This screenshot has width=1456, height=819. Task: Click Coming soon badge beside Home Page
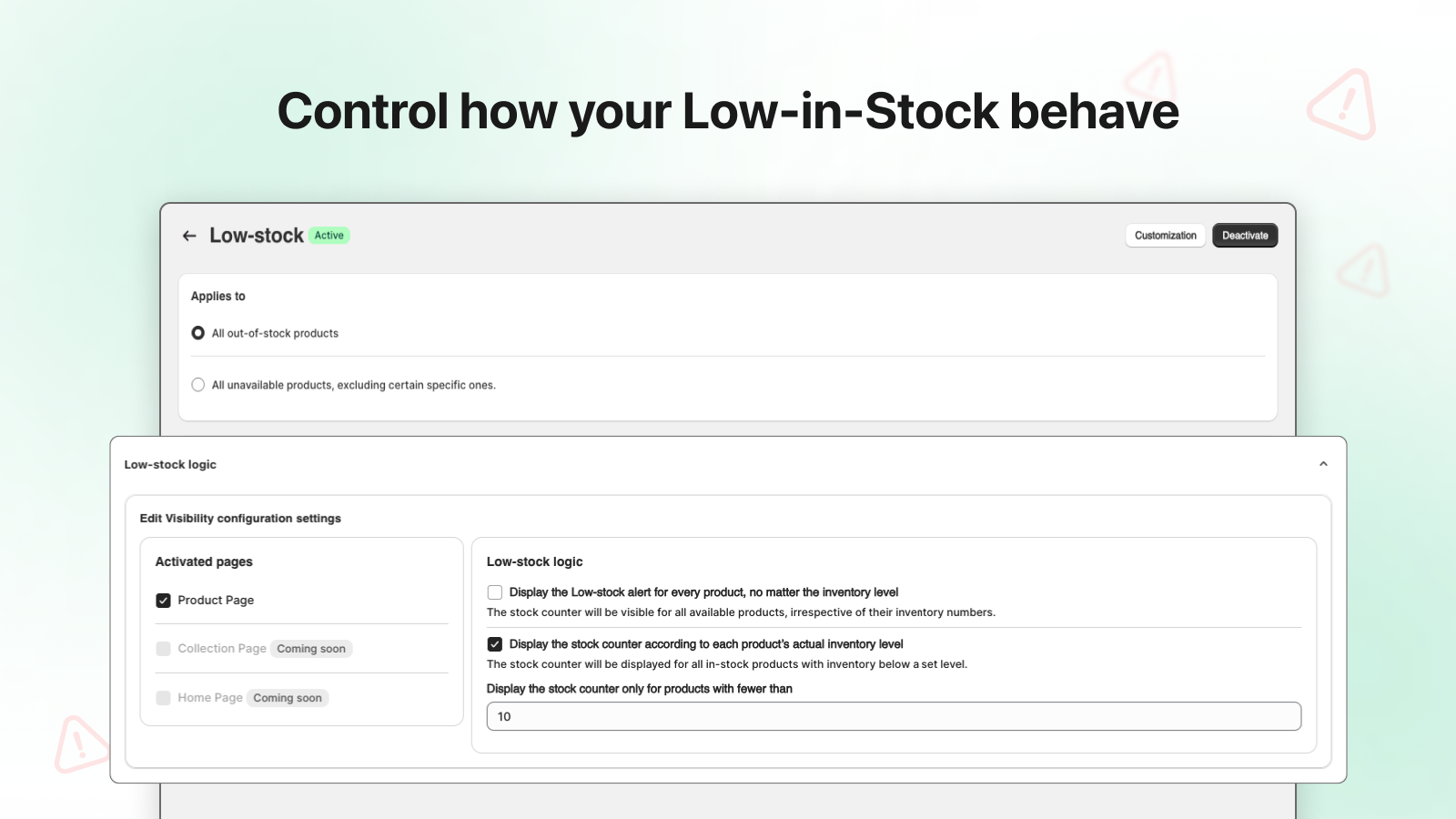[288, 698]
